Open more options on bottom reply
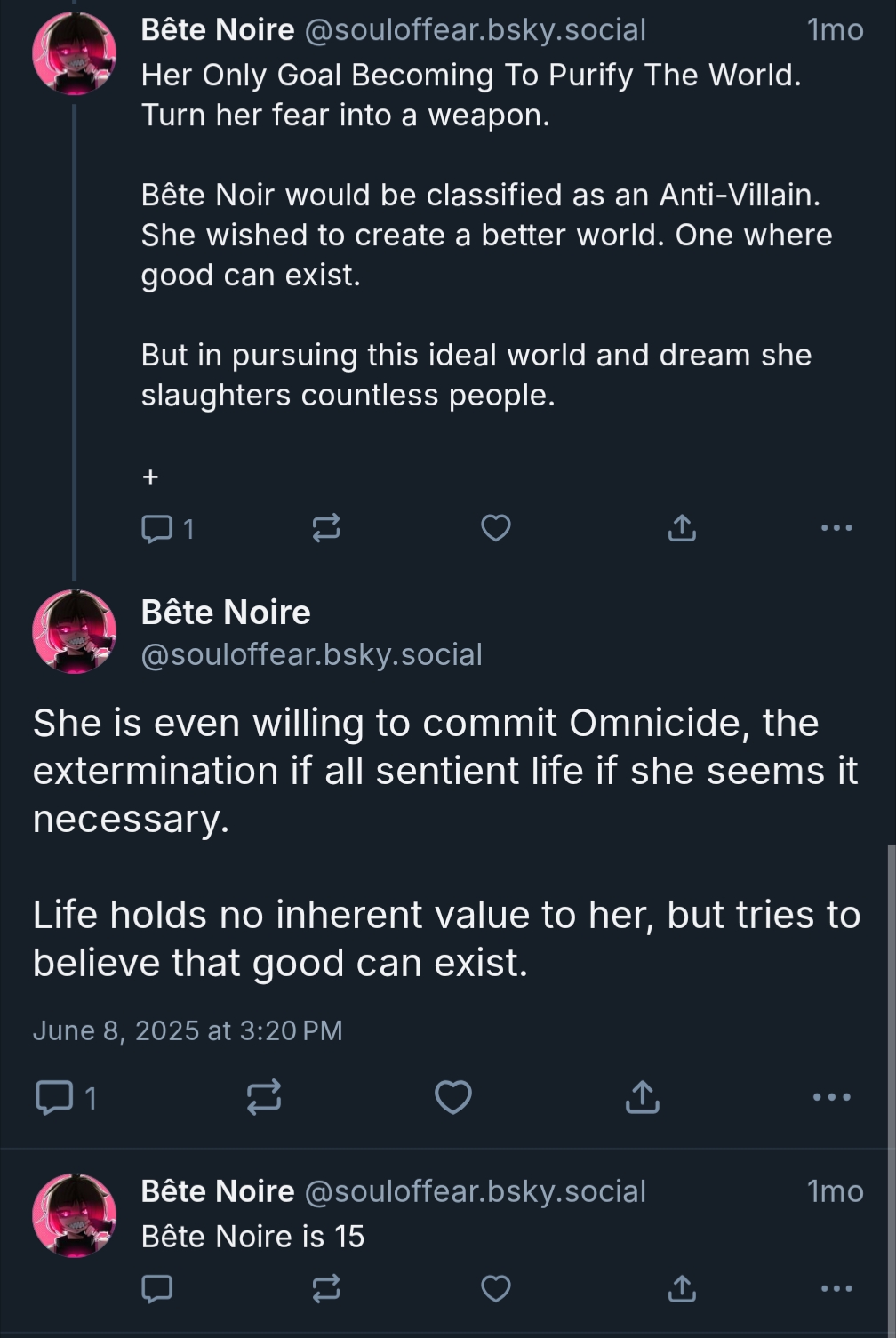 [x=836, y=1288]
